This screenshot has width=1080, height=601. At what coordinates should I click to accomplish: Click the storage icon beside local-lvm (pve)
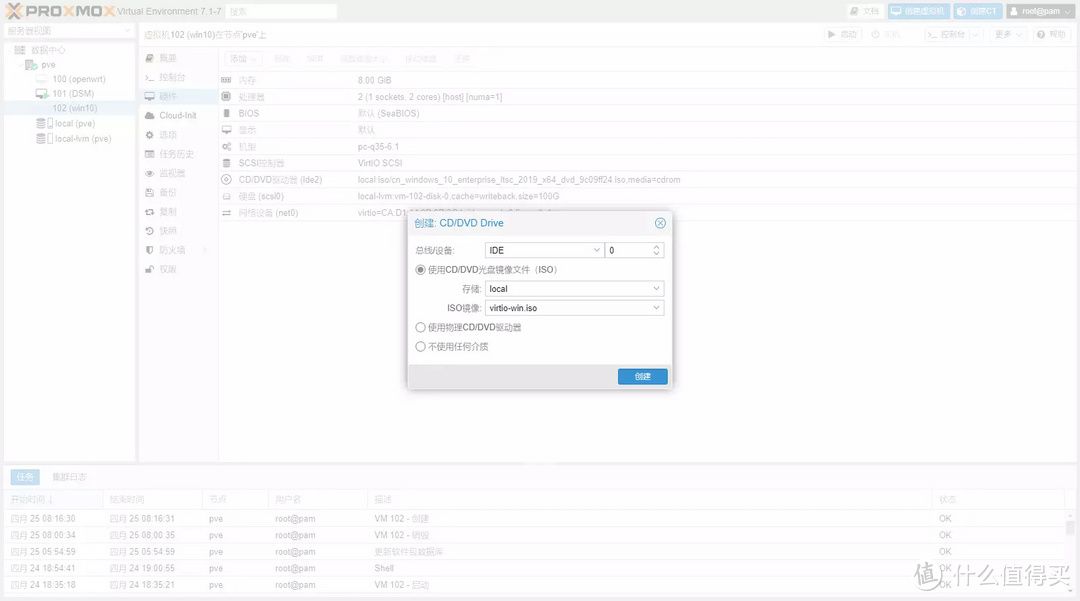tap(44, 138)
